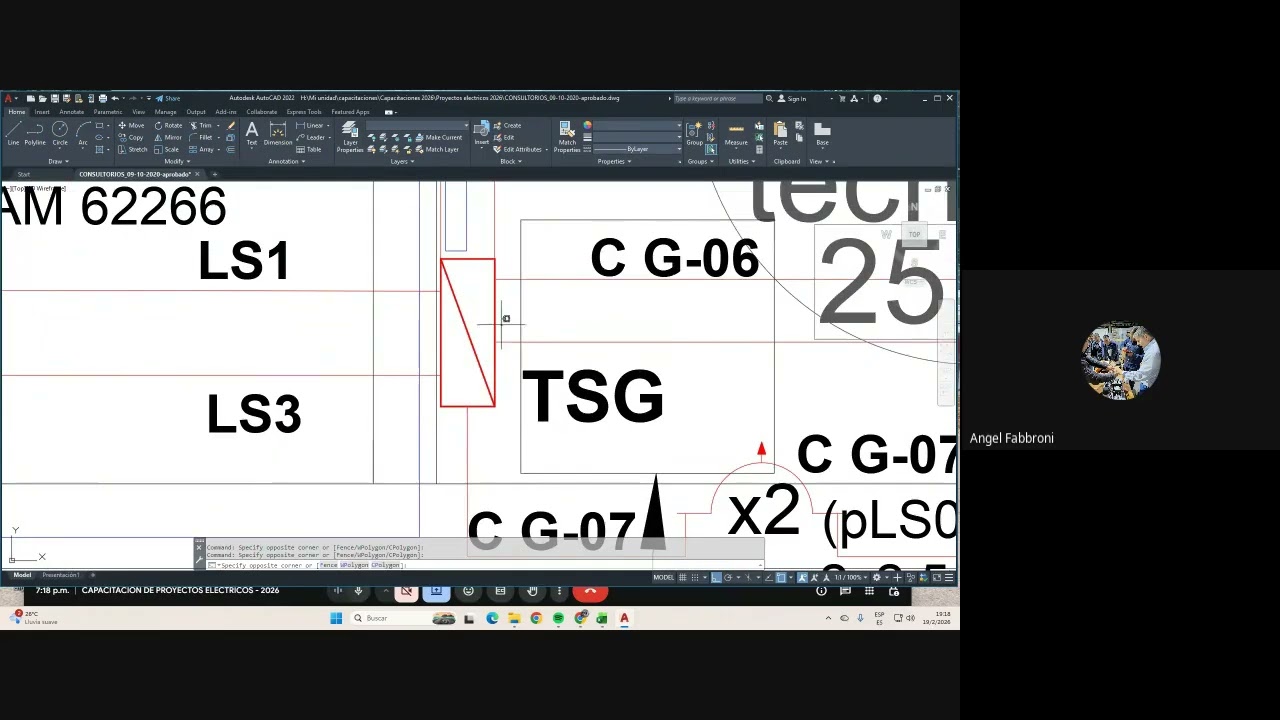Screen dimensions: 1280x720
Task: Click AutoCAD icon in the taskbar
Action: point(624,618)
